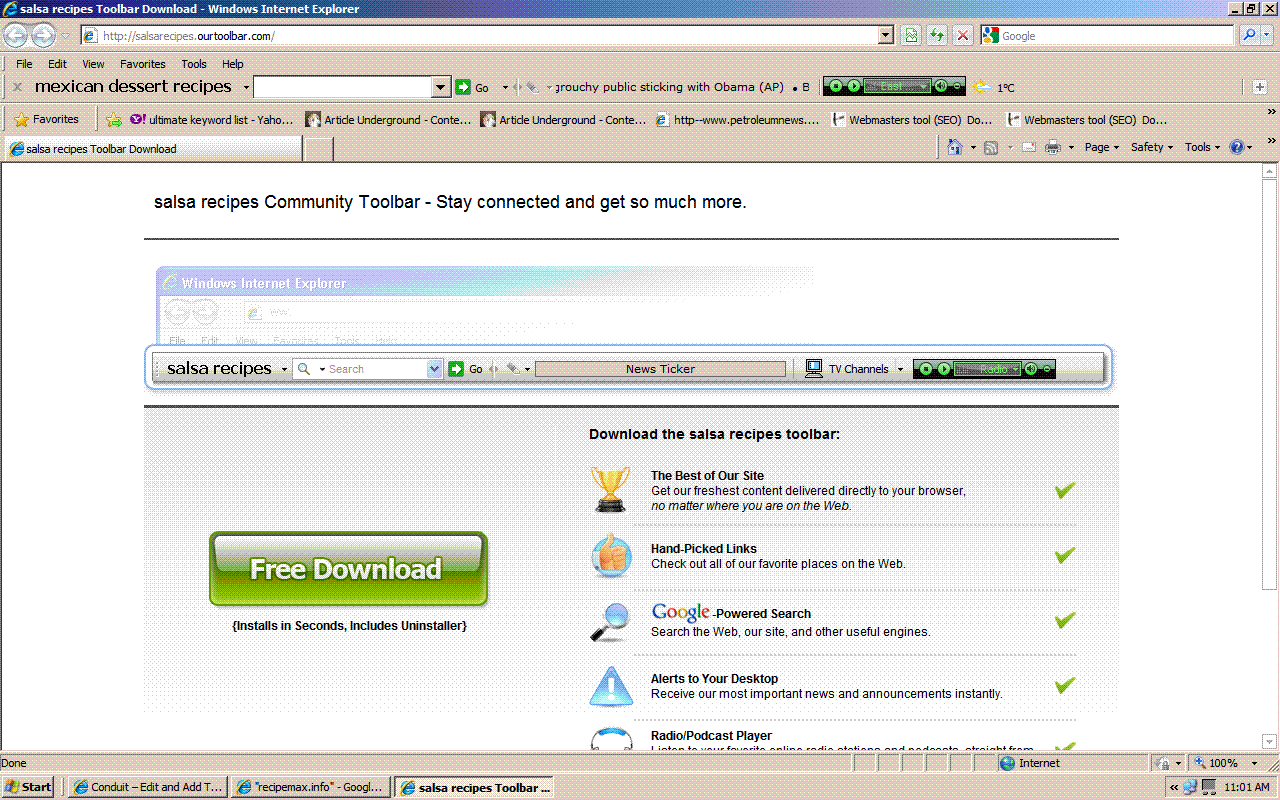Stop the toolbar radio player
The image size is (1280, 800).
click(x=835, y=87)
